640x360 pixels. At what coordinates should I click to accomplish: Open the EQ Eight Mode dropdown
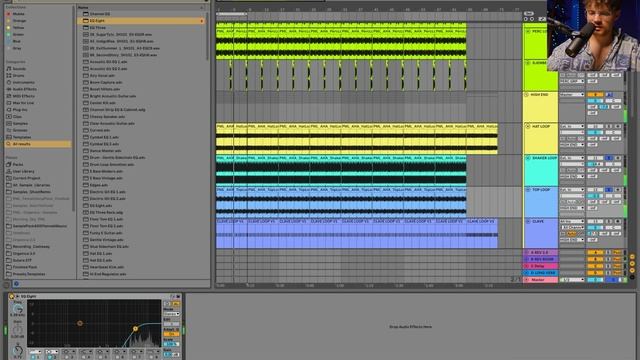[x=171, y=314]
